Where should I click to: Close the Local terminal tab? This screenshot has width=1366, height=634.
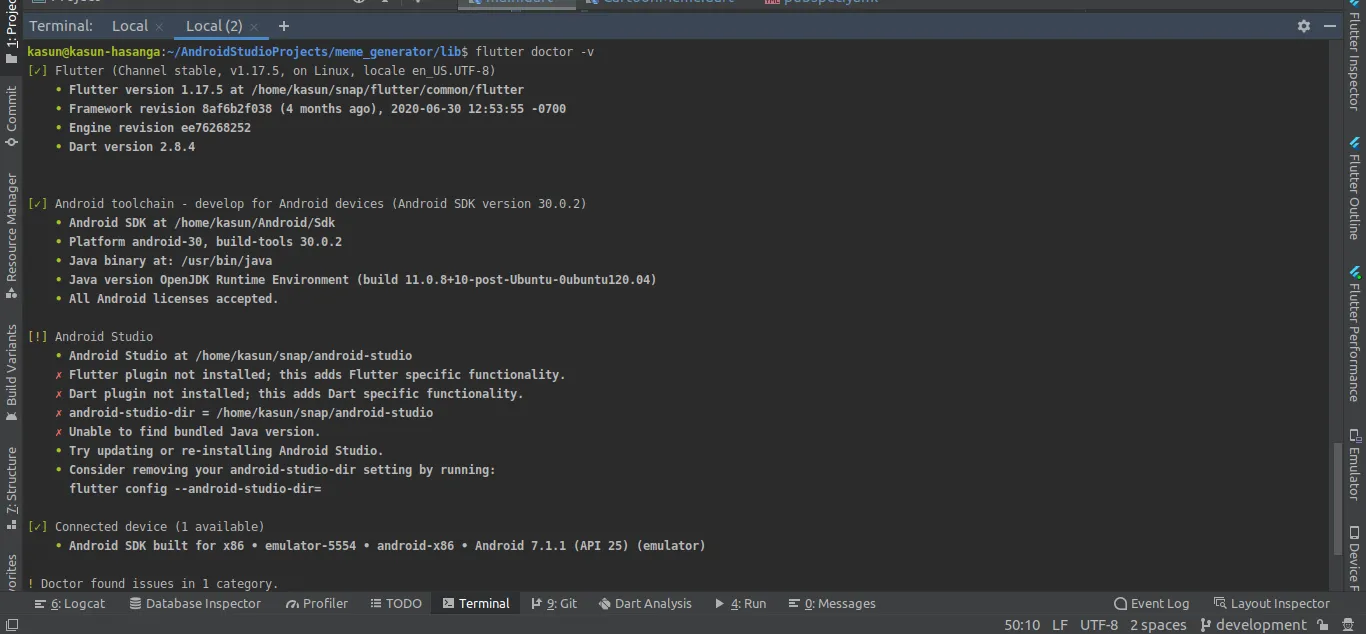[159, 27]
